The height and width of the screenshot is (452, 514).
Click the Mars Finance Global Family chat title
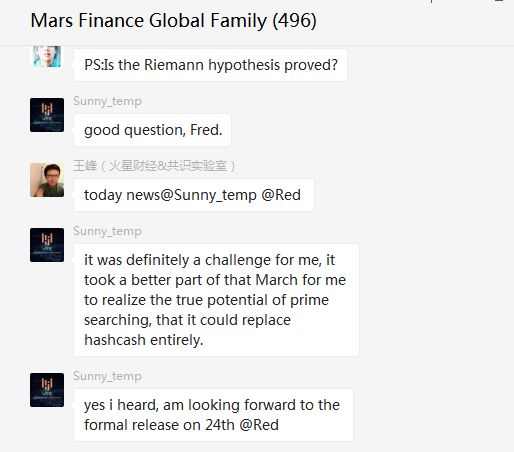(x=173, y=21)
